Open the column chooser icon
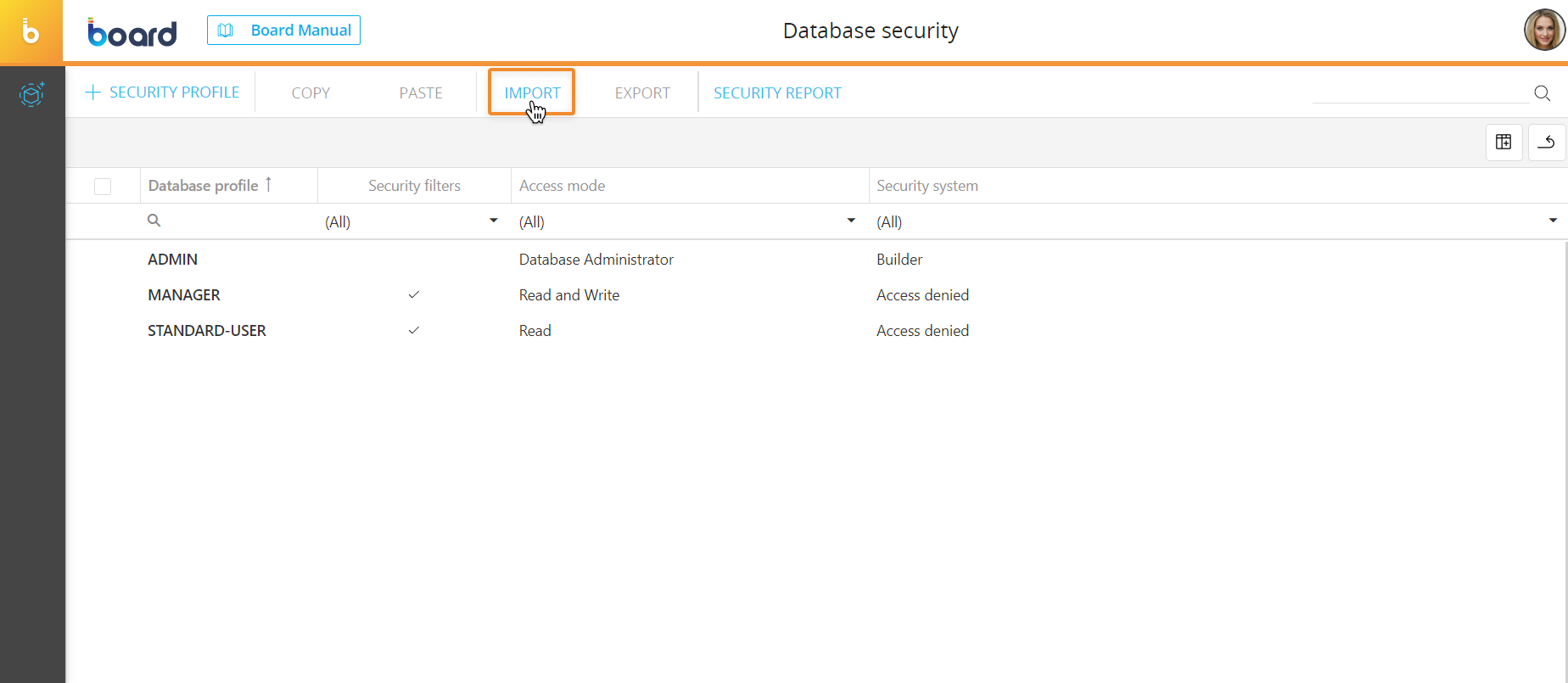 click(1504, 142)
